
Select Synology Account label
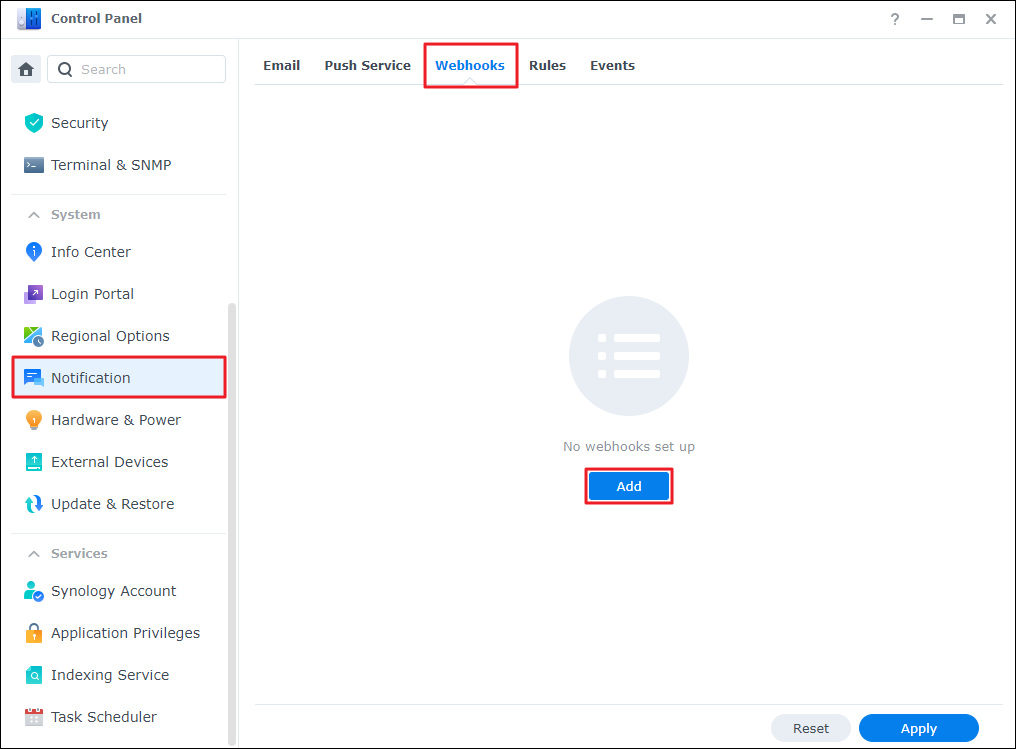113,591
